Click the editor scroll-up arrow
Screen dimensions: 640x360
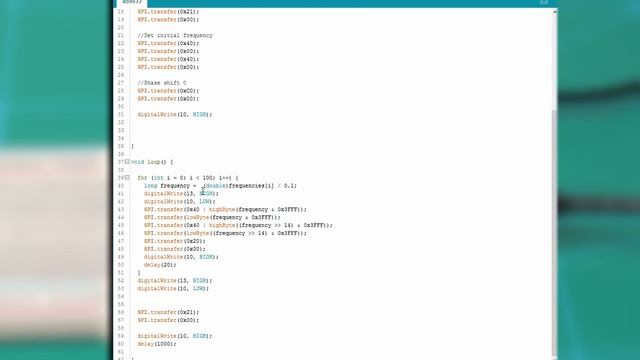click(554, 12)
